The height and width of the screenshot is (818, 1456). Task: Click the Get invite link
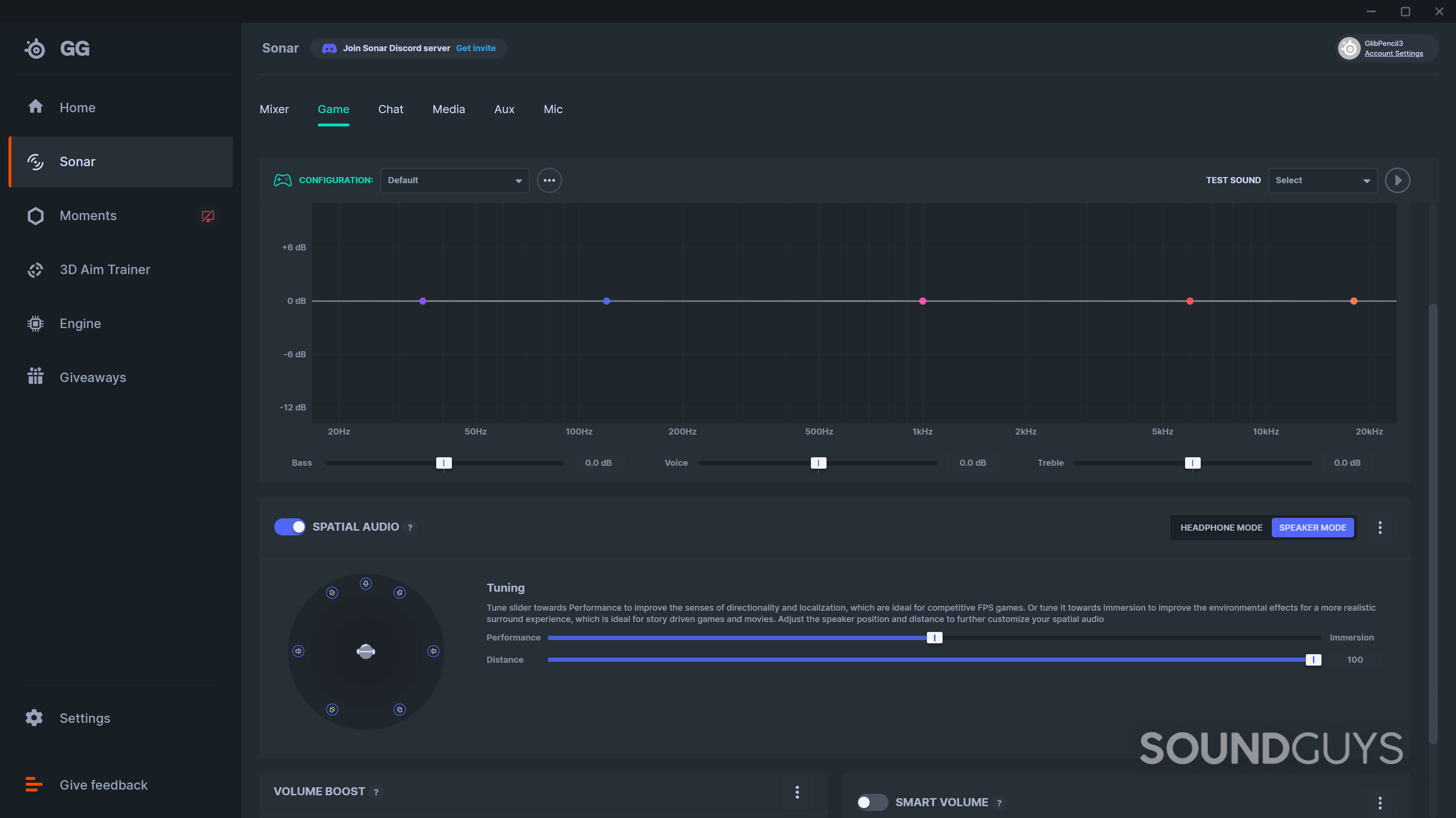pyautogui.click(x=476, y=49)
